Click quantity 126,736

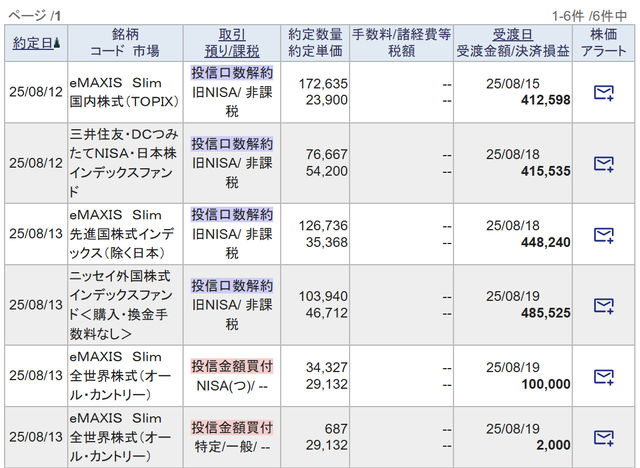click(323, 225)
